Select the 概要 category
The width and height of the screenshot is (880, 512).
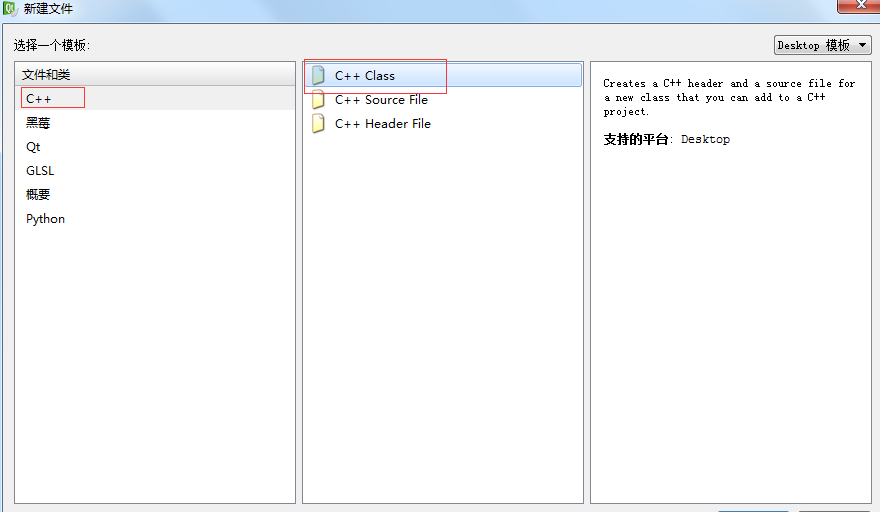pyautogui.click(x=154, y=195)
